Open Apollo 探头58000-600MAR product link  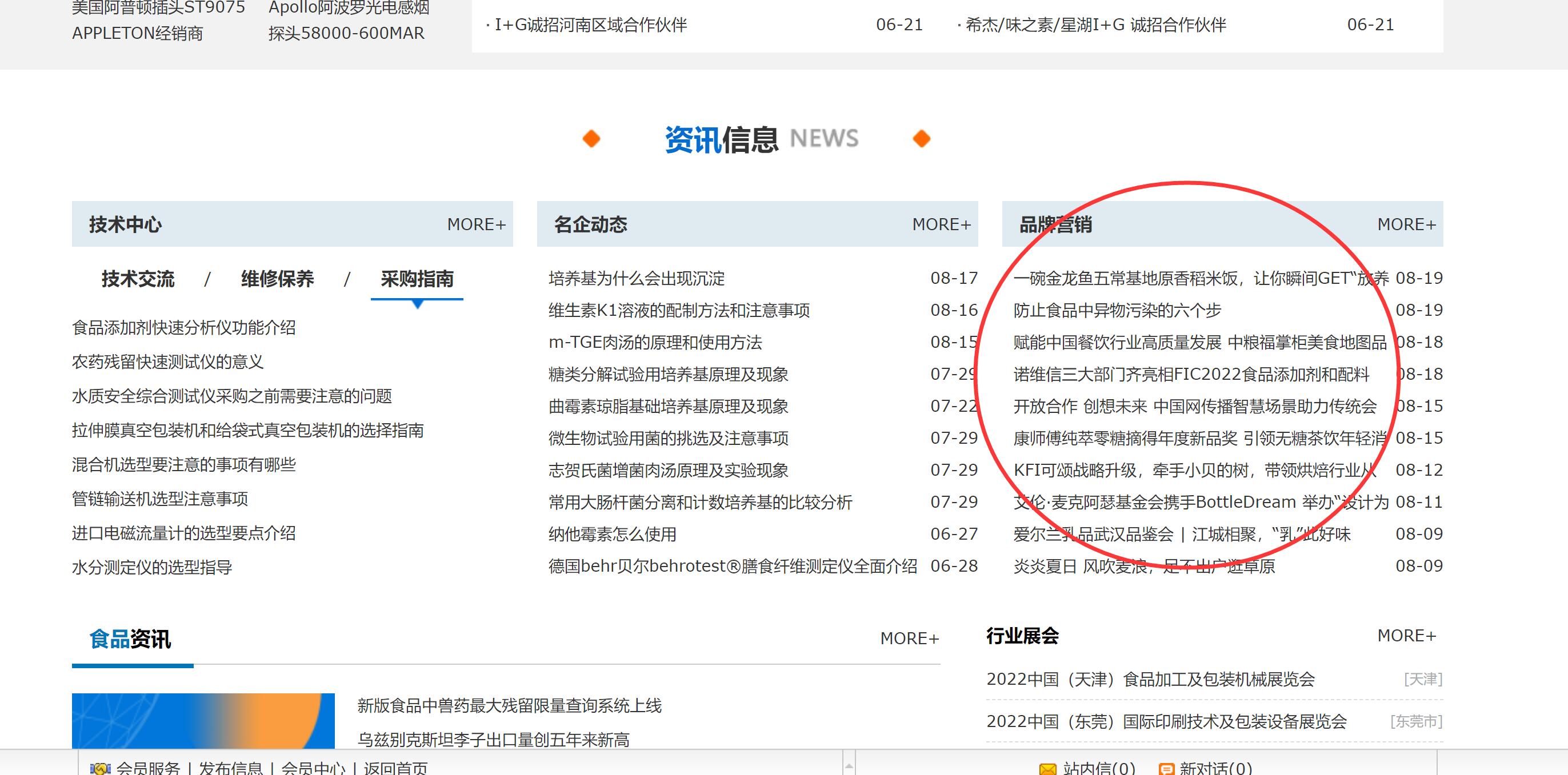coord(346,33)
